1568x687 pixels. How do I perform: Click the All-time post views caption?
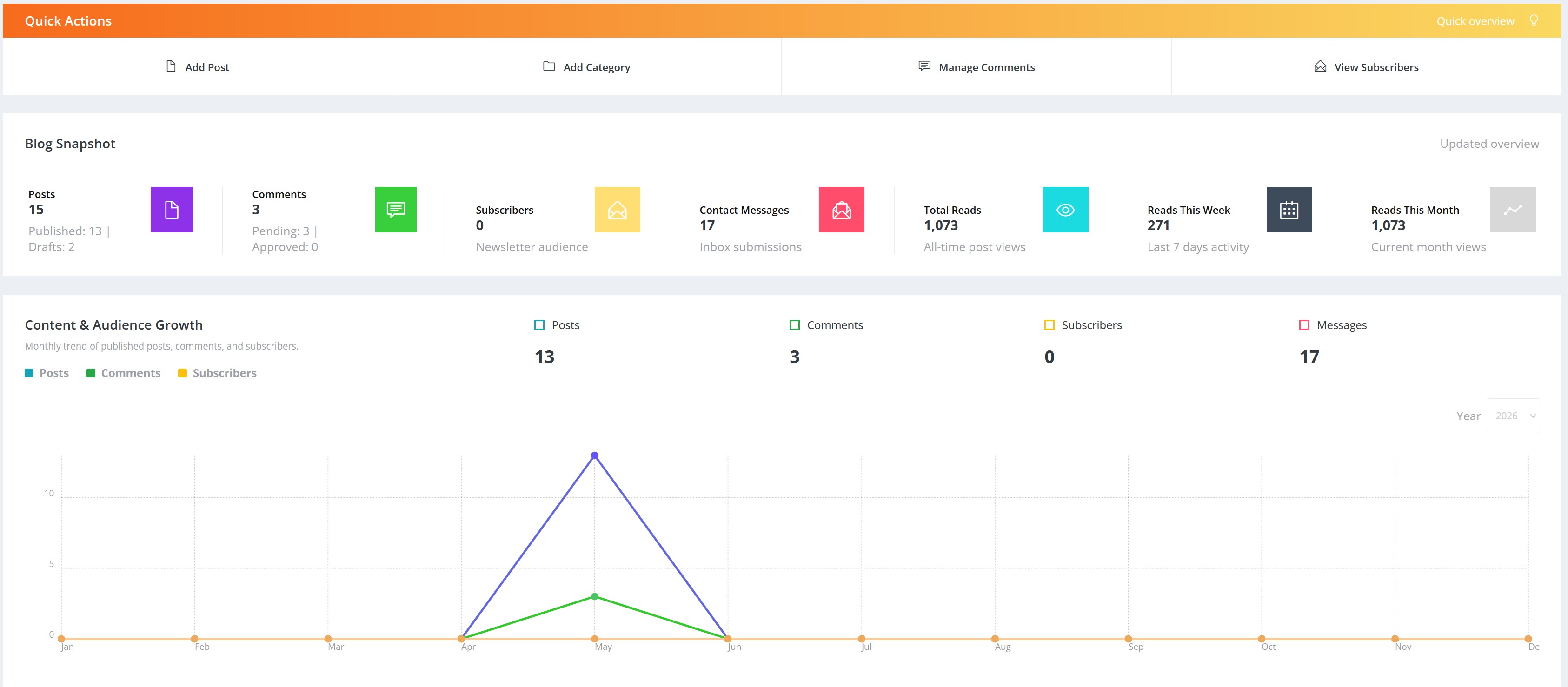[x=975, y=247]
